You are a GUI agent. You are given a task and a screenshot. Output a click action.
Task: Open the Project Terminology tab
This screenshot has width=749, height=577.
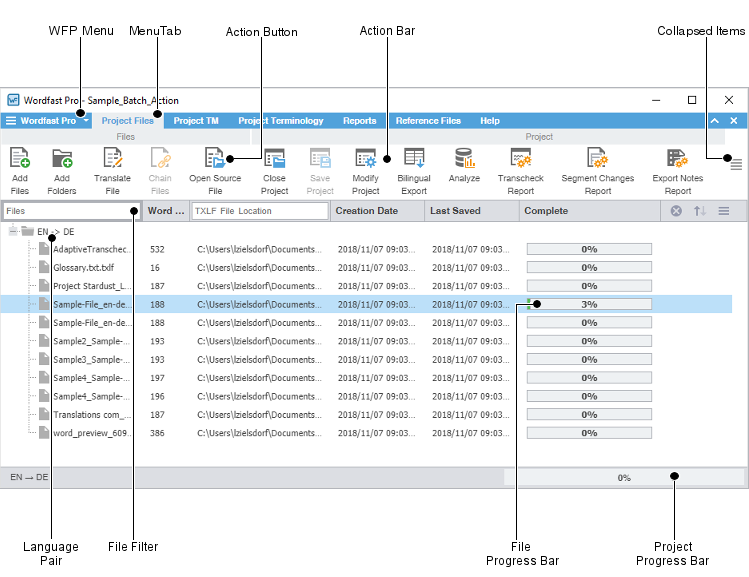pos(281,121)
